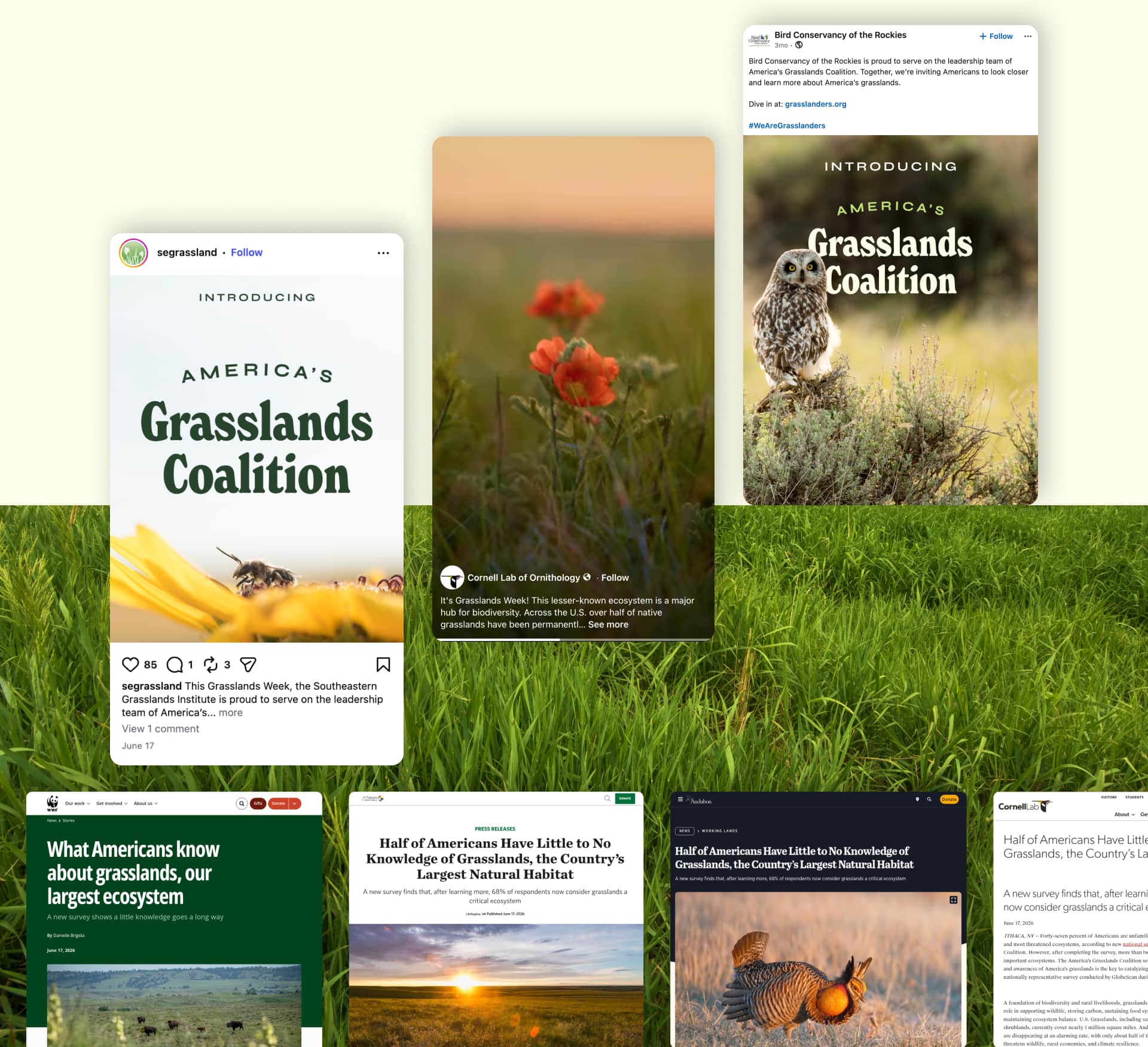
Task: View 1 comment on segrassland post
Action: [160, 729]
